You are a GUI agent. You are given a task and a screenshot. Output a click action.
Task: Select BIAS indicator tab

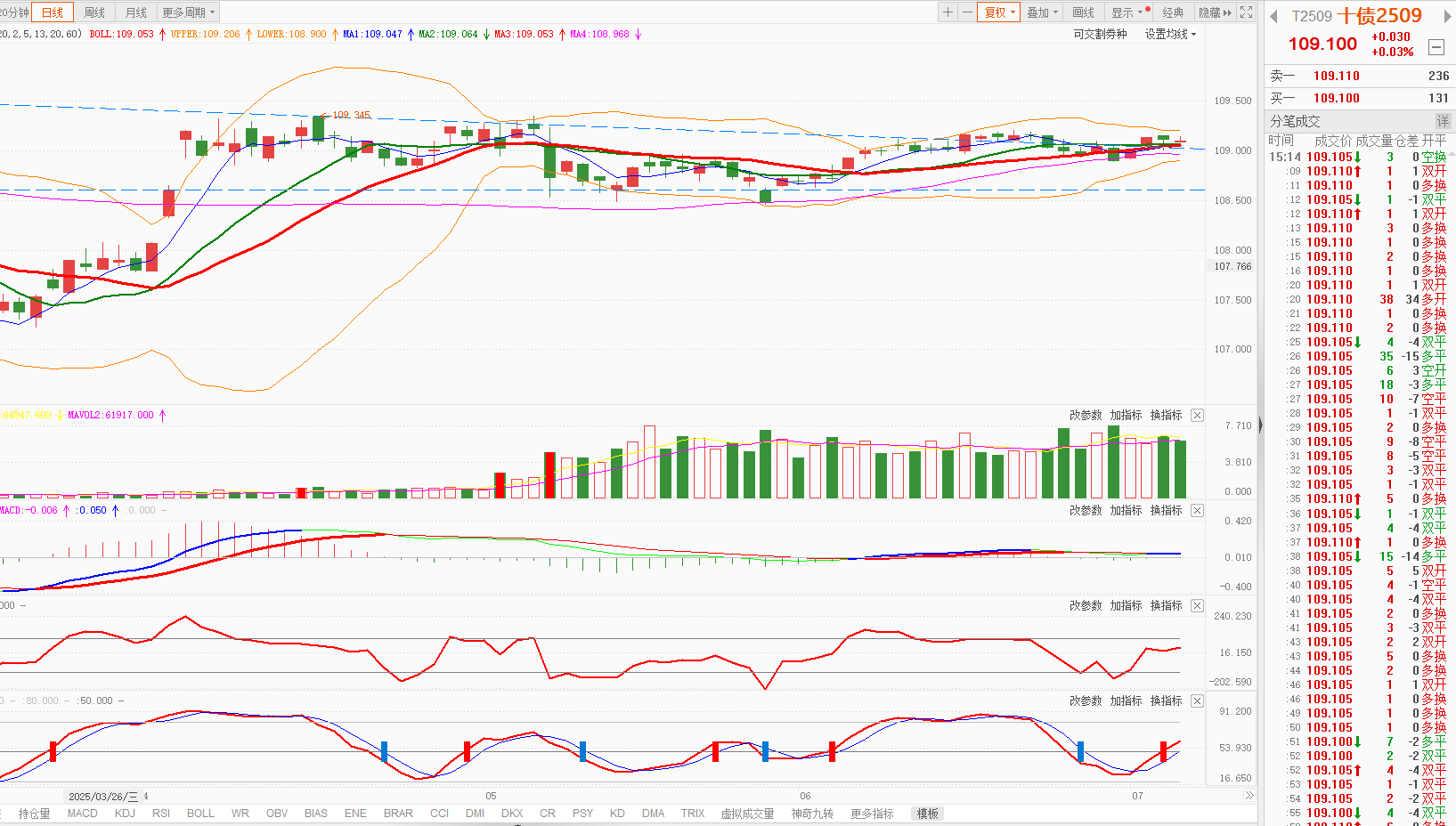click(x=316, y=814)
